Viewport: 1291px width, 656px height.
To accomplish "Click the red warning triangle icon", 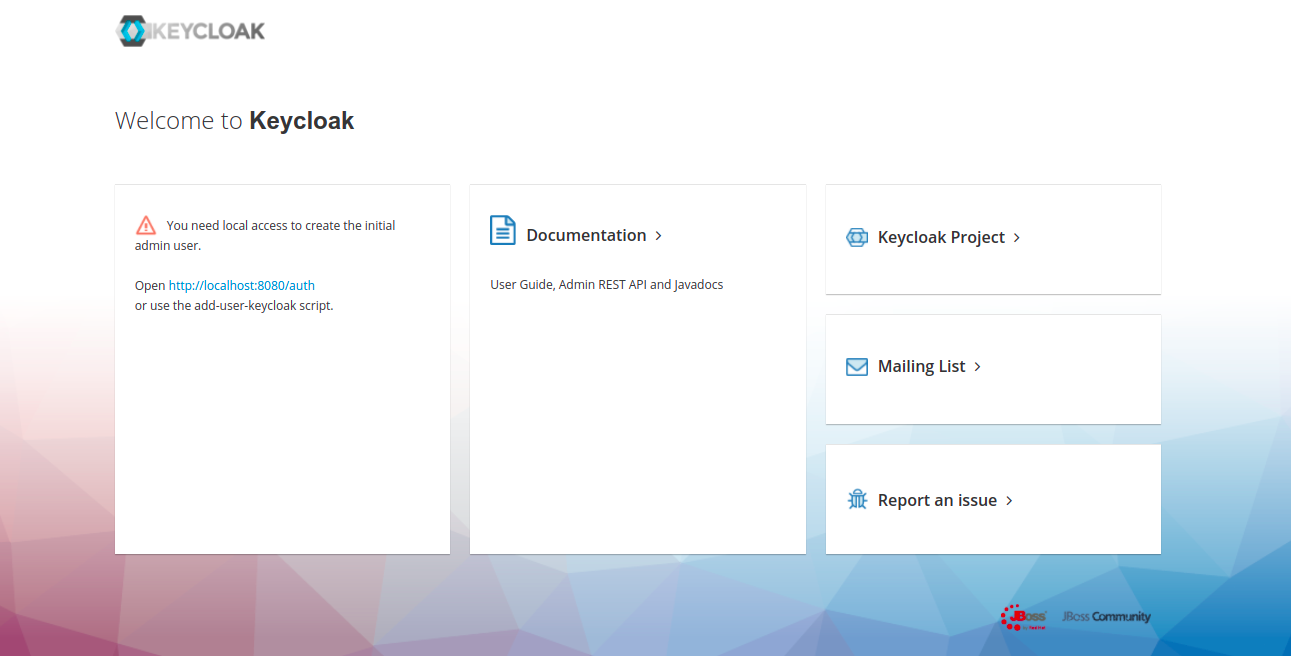I will [146, 225].
